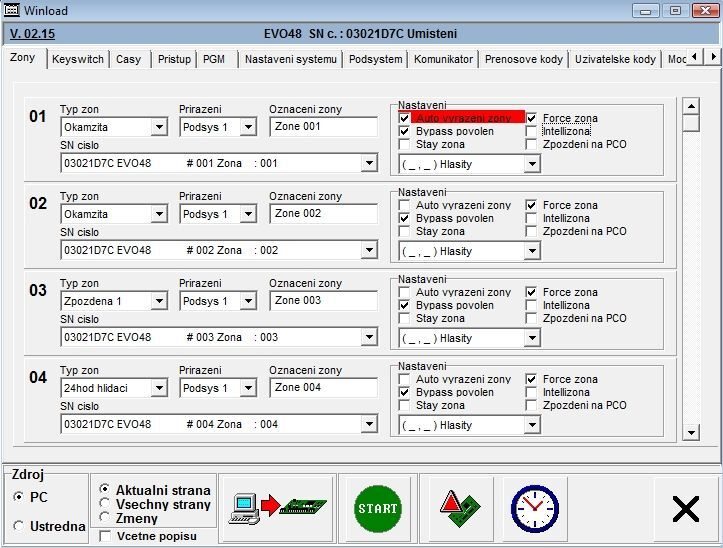Open SN cislo dropdown for zone 04
Screen dimensions: 723x548
point(368,425)
